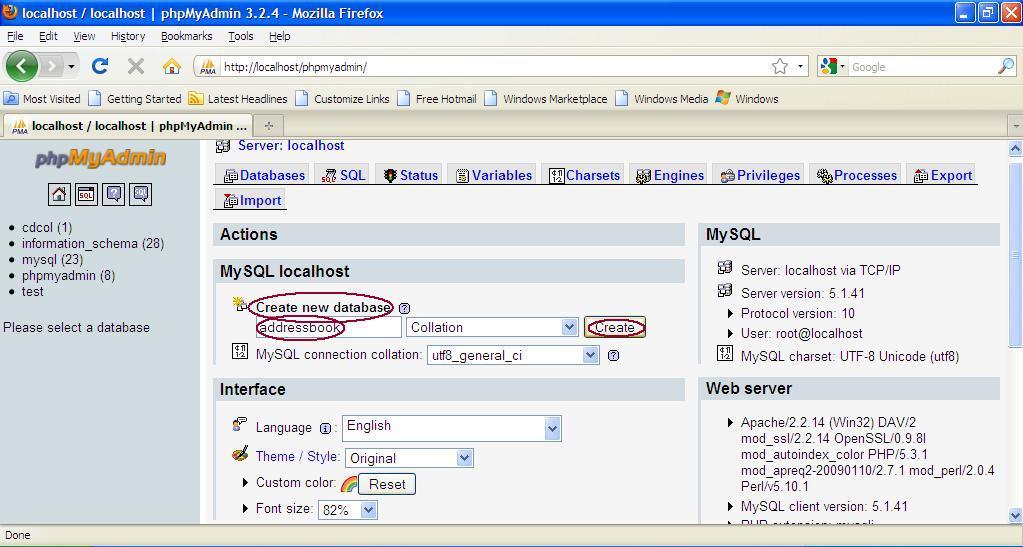This screenshot has width=1023, height=547.
Task: Select the mysql (23) database
Action: pos(52,259)
